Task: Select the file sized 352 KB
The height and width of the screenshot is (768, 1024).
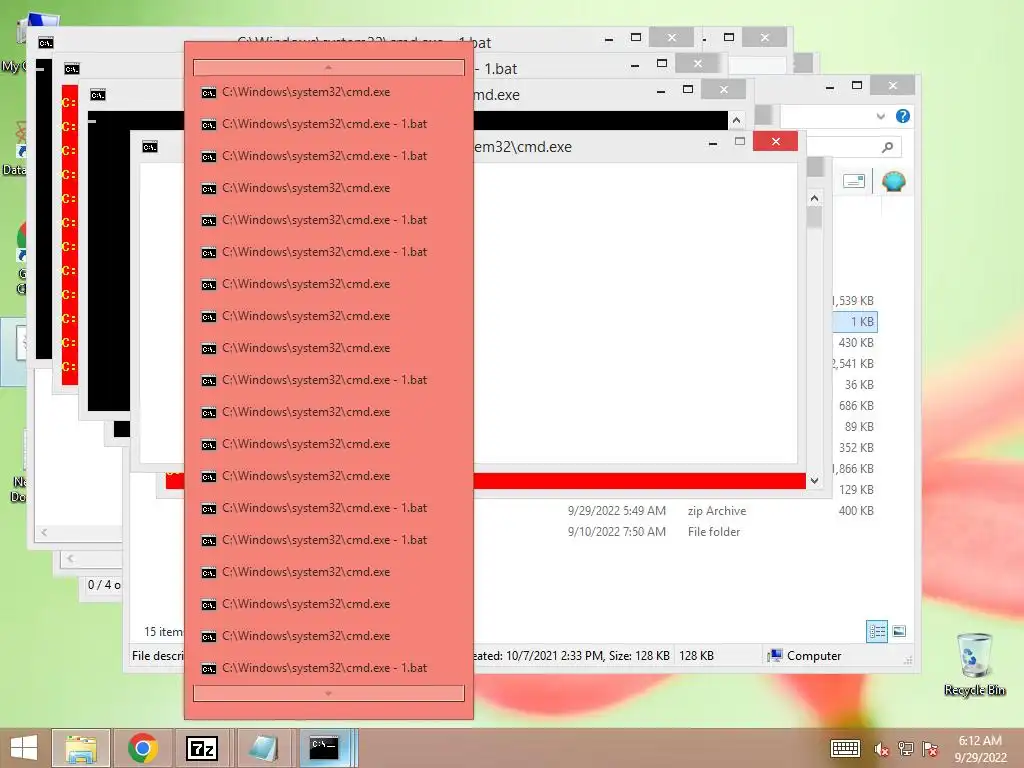Action: click(856, 447)
